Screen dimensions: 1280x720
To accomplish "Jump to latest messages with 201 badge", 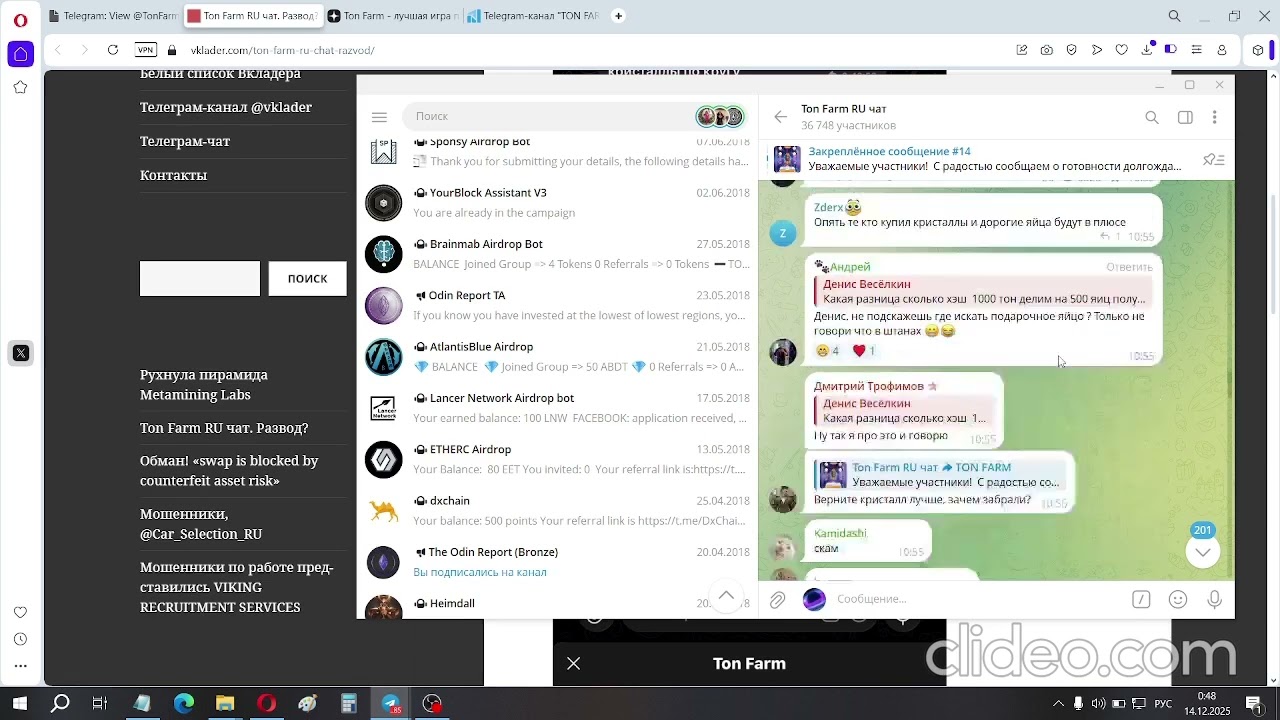I will point(1202,551).
